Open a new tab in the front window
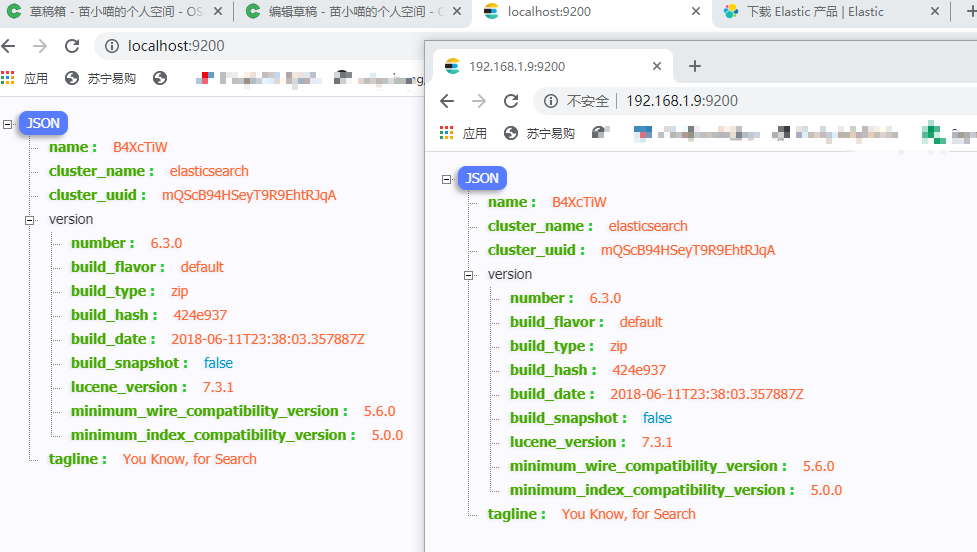The width and height of the screenshot is (977, 552). tap(695, 66)
